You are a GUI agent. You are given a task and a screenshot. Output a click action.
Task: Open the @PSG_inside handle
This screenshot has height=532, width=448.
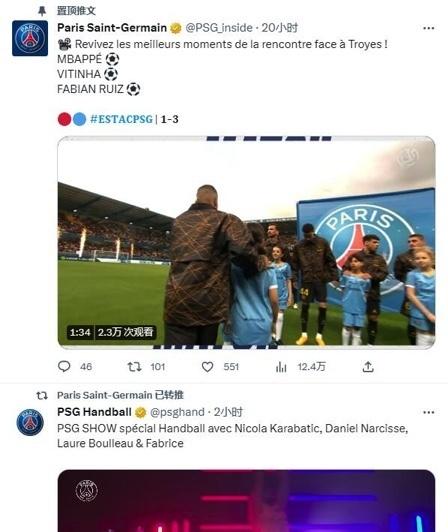219,28
